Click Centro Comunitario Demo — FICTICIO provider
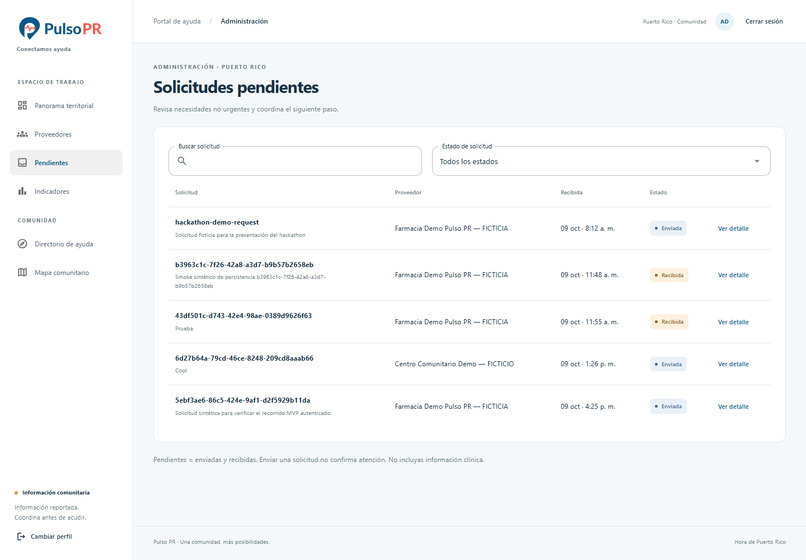This screenshot has width=806, height=560. click(454, 364)
